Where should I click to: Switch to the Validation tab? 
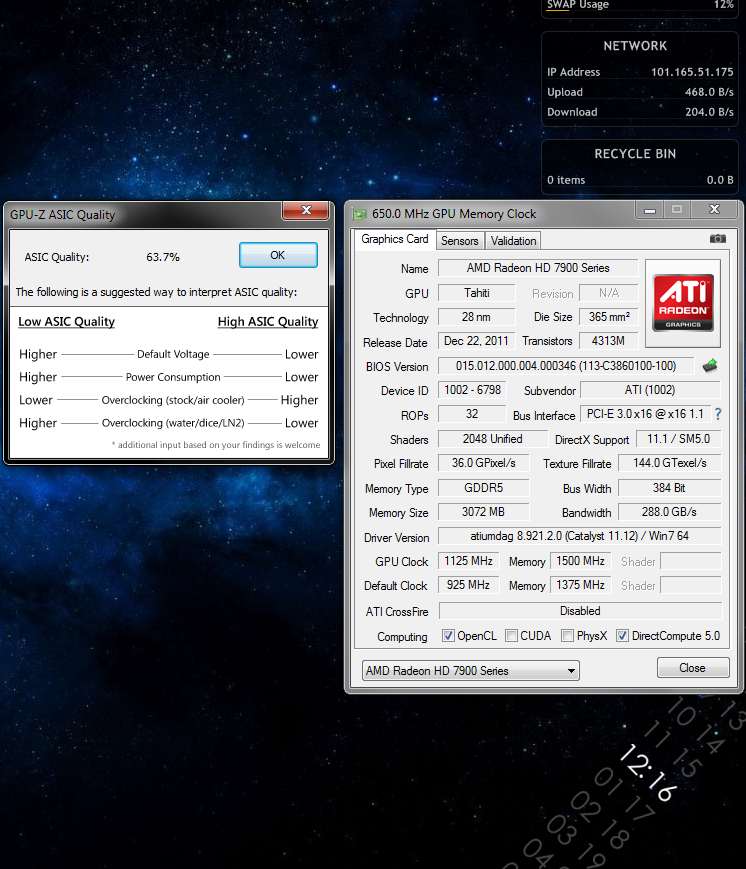[513, 241]
